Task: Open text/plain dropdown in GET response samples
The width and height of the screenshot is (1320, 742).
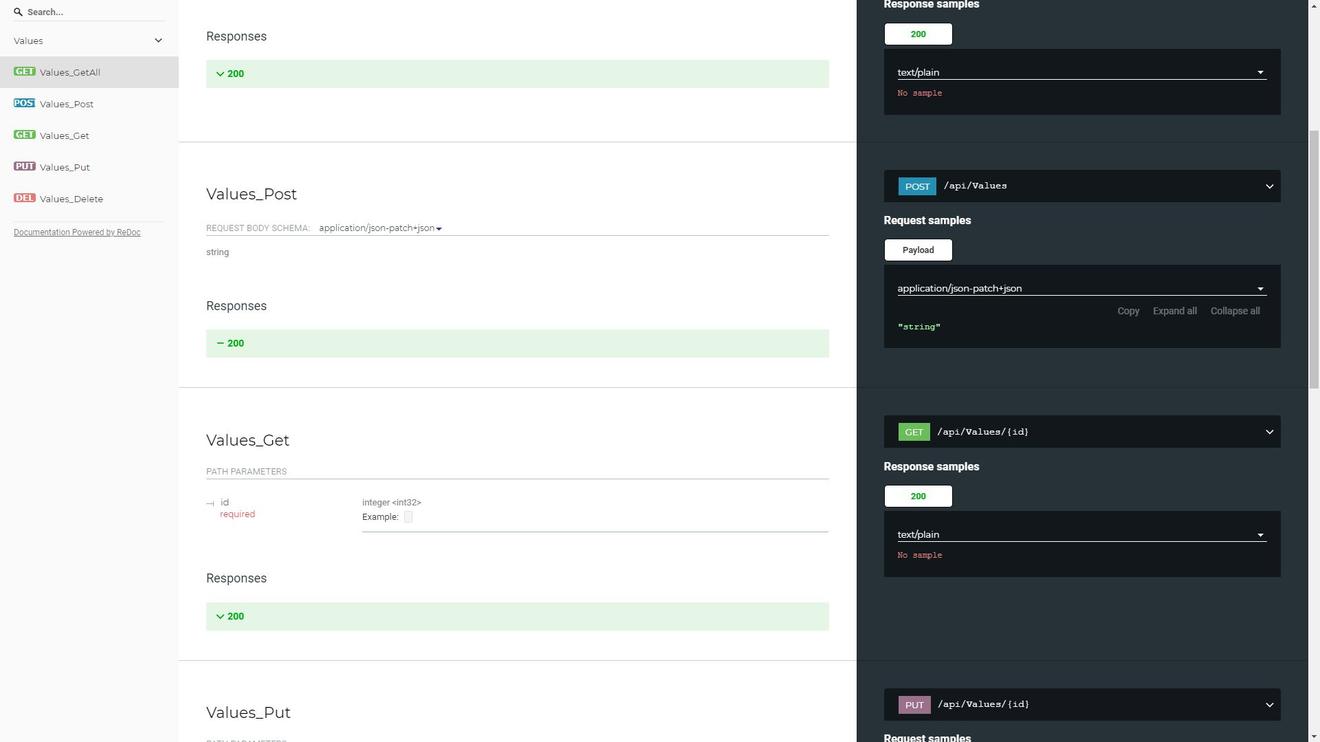Action: 1080,535
